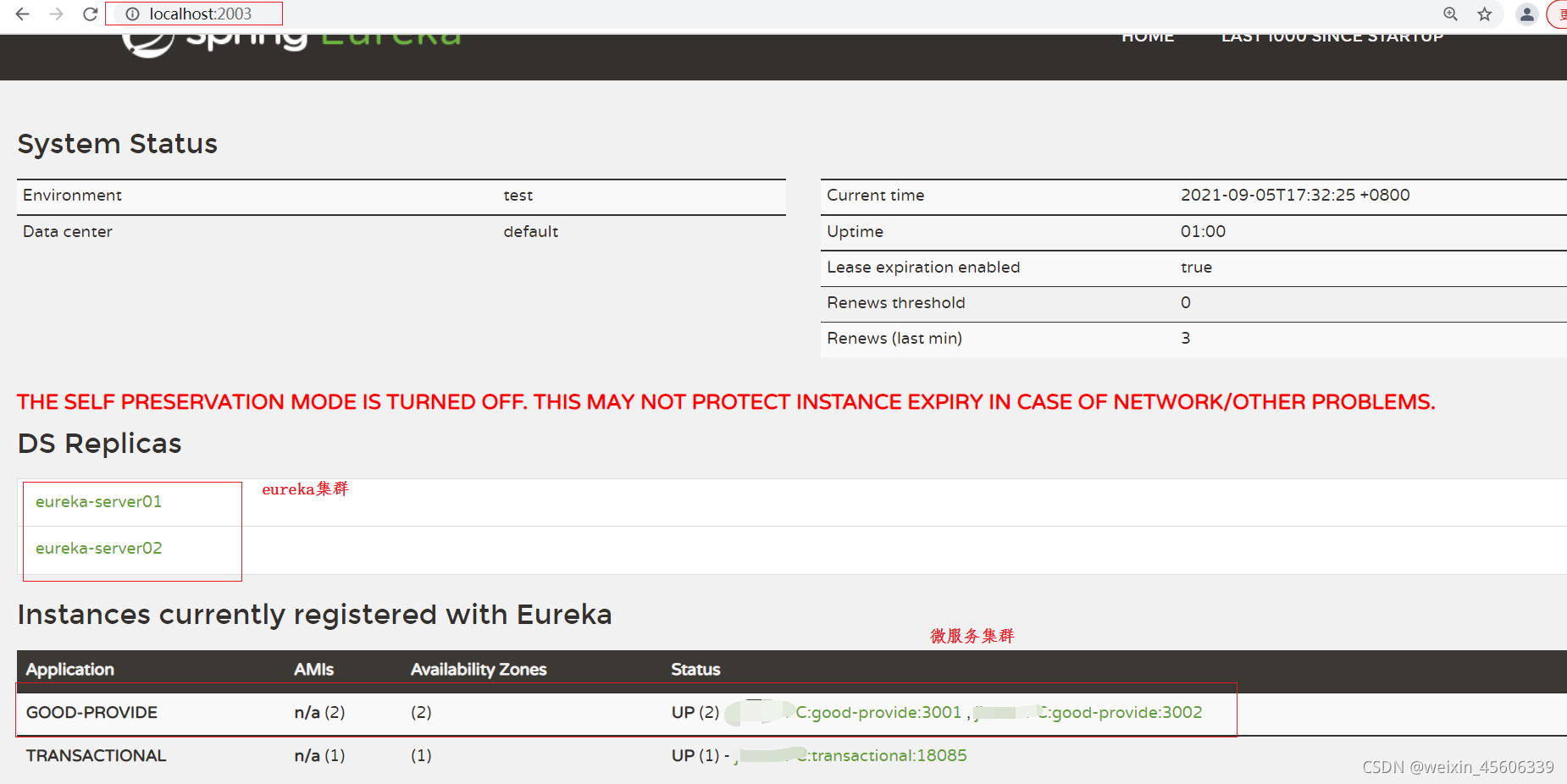Select the Environment value 'test'
The image size is (1567, 784).
click(x=518, y=196)
